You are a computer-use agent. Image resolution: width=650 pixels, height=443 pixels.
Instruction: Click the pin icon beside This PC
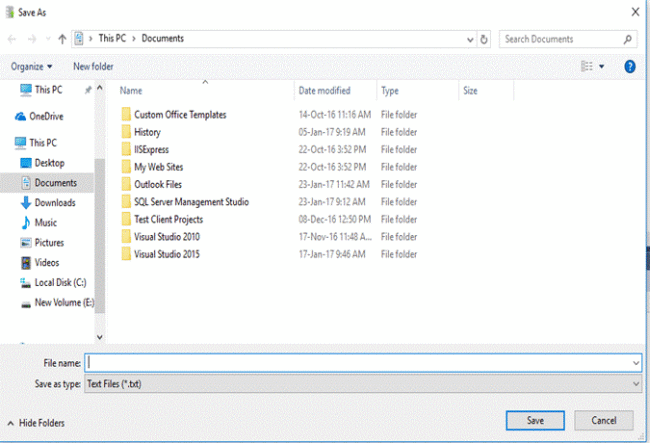point(88,90)
